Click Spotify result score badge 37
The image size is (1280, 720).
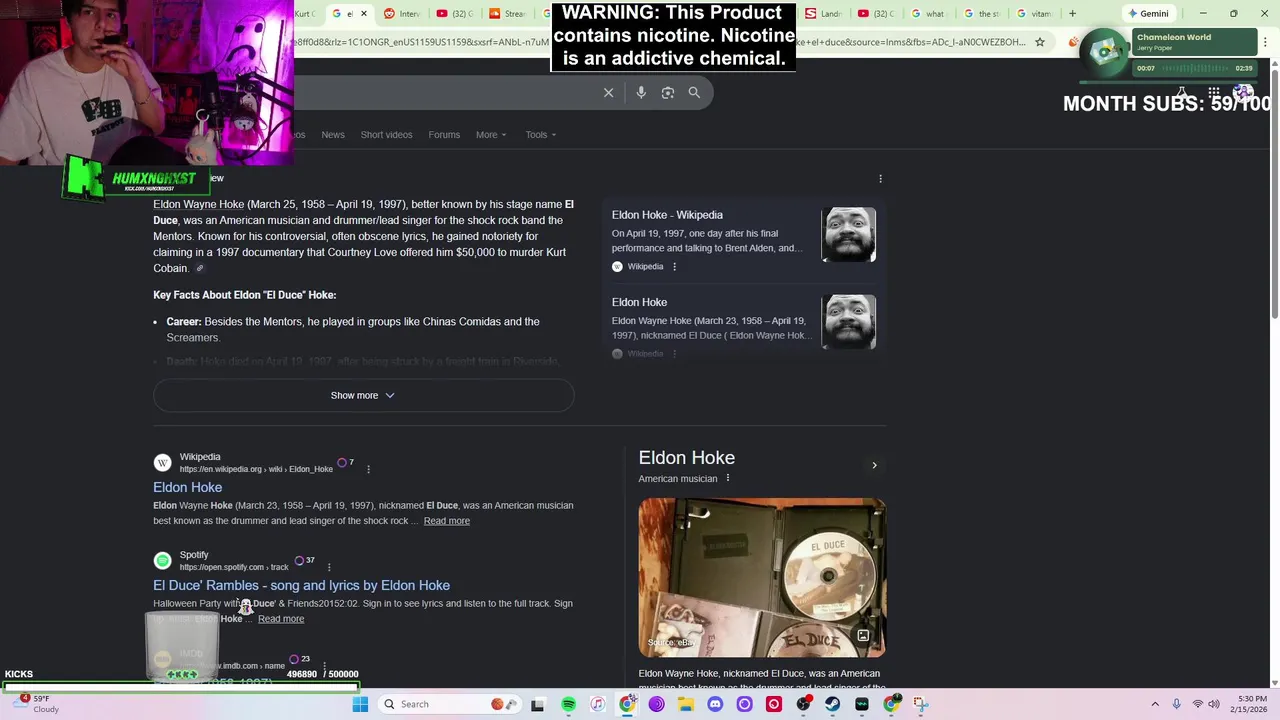pyautogui.click(x=305, y=560)
